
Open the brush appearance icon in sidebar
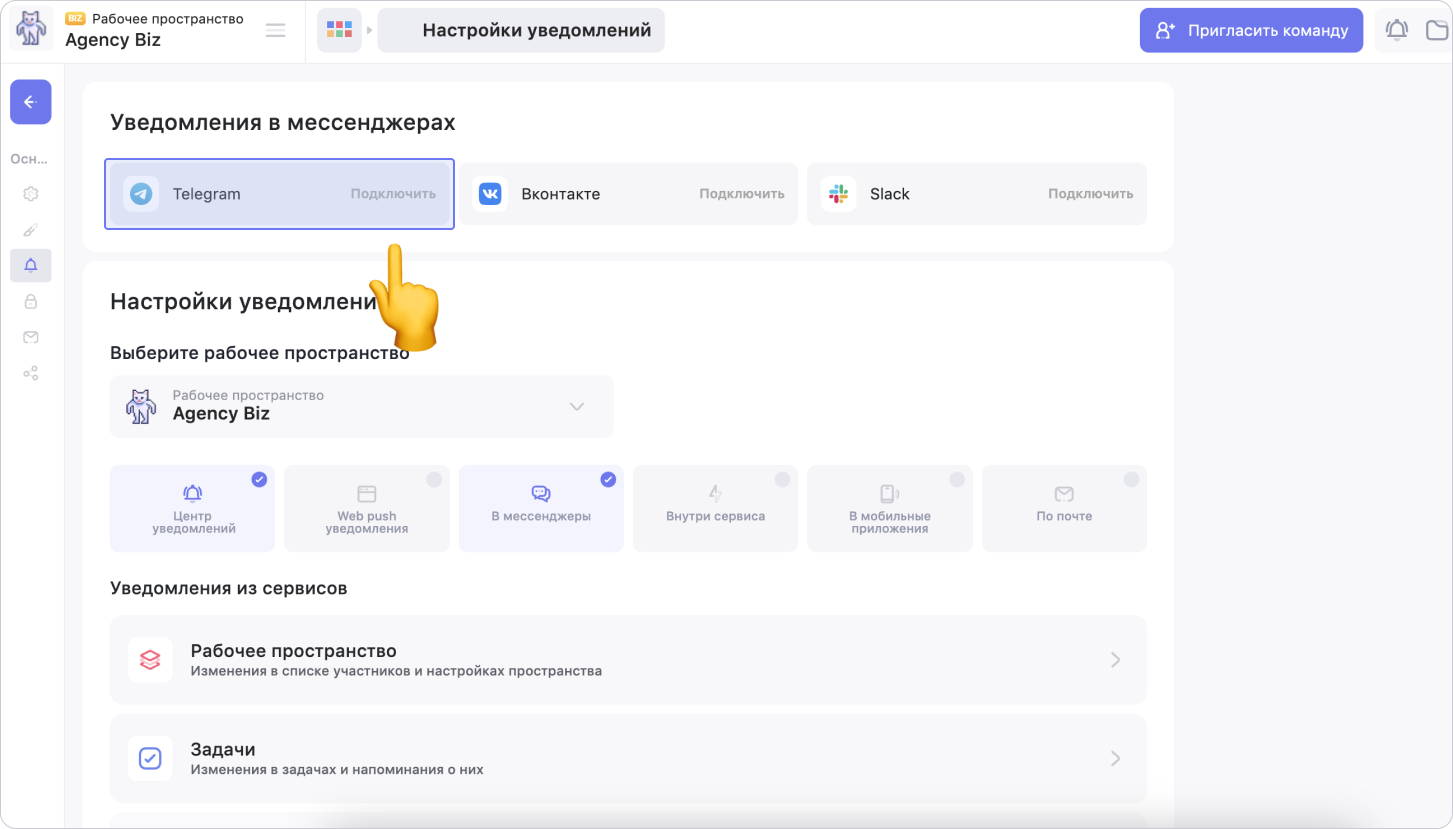pos(30,230)
